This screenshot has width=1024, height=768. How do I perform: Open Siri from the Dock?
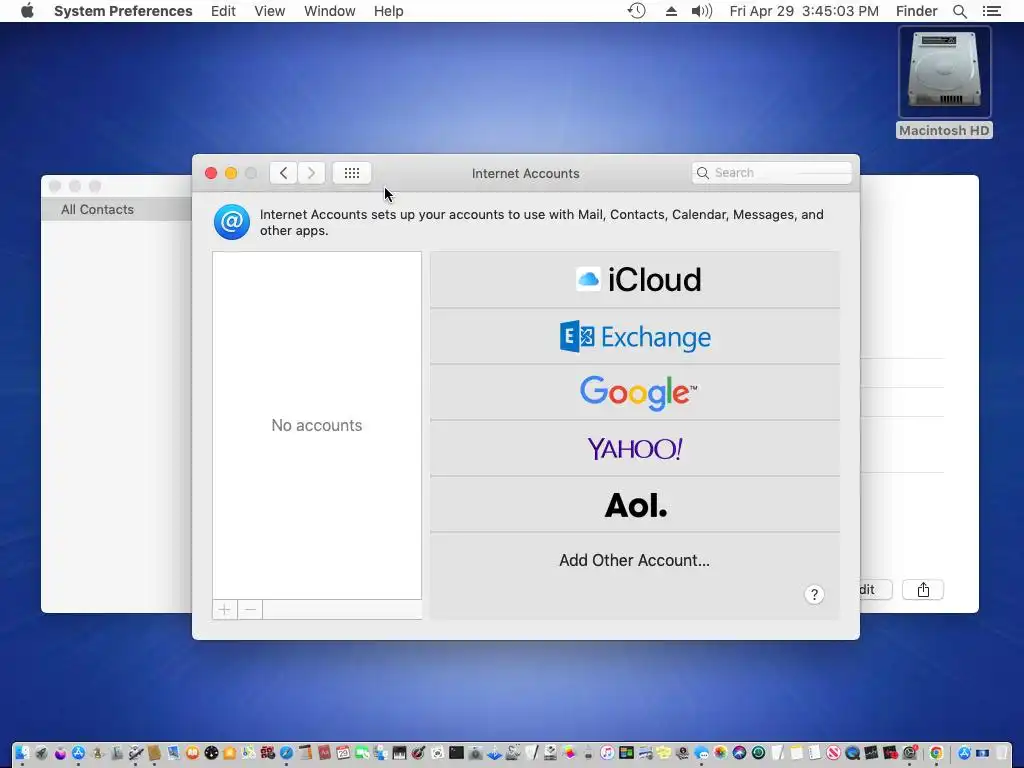point(739,753)
